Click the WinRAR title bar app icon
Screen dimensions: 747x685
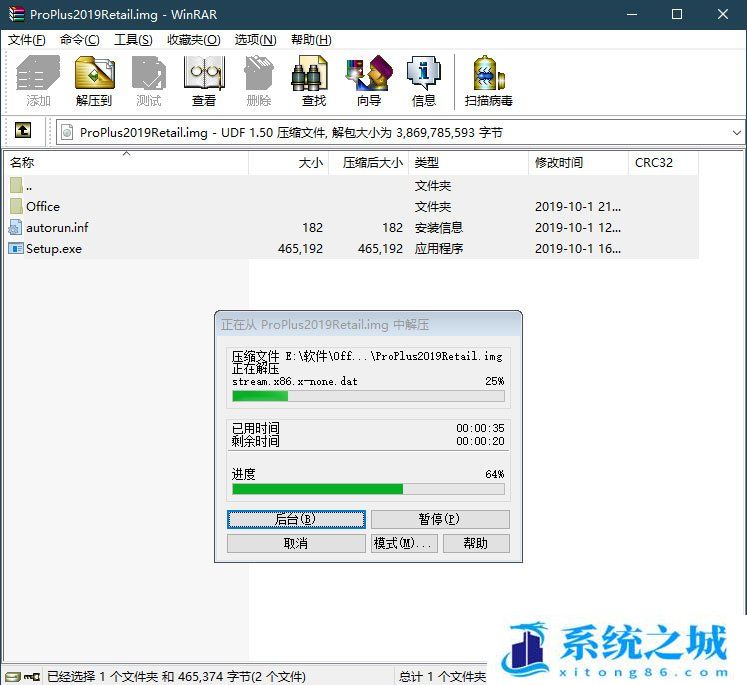[16, 14]
